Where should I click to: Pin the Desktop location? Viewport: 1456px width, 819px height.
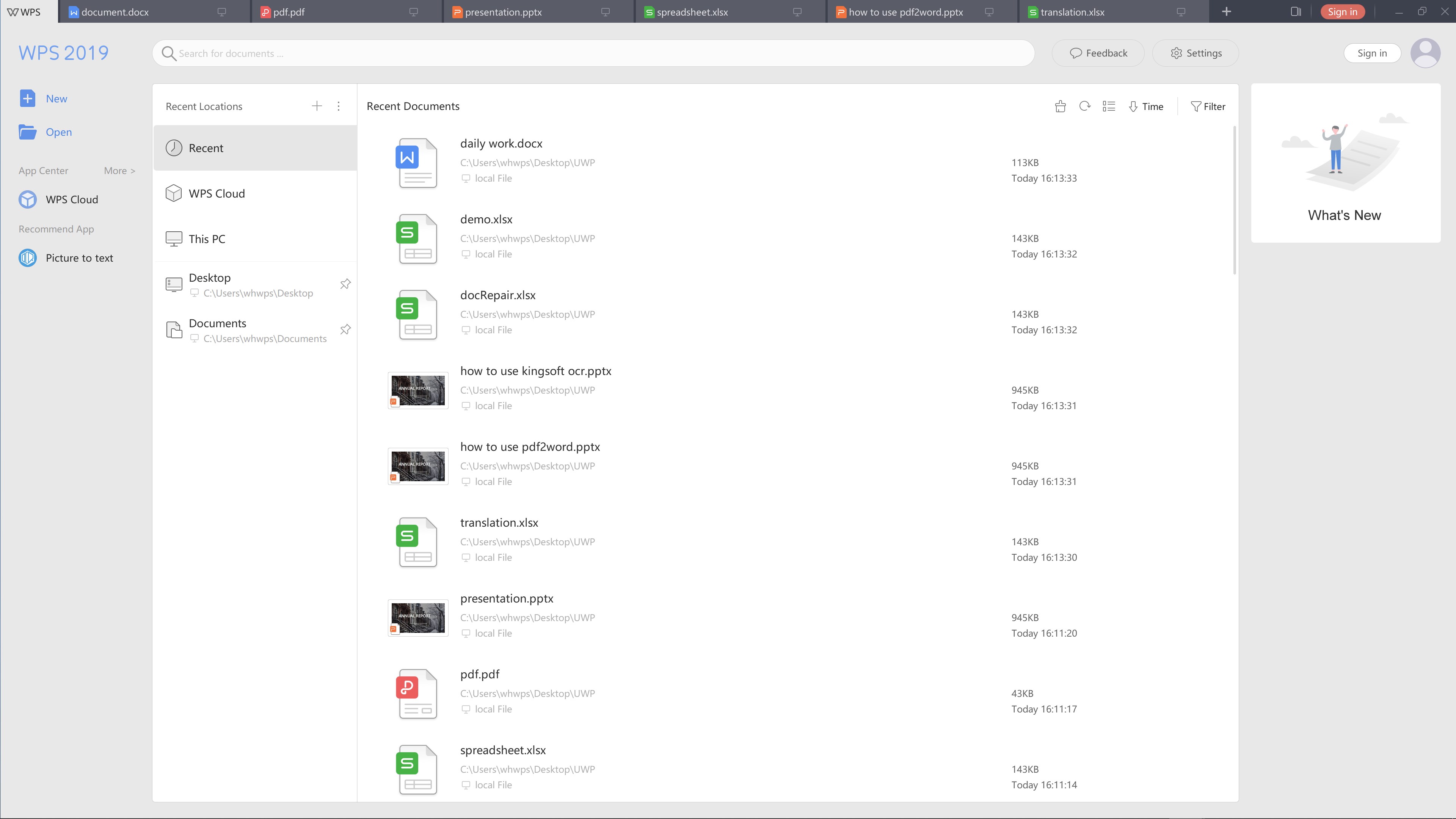(345, 284)
